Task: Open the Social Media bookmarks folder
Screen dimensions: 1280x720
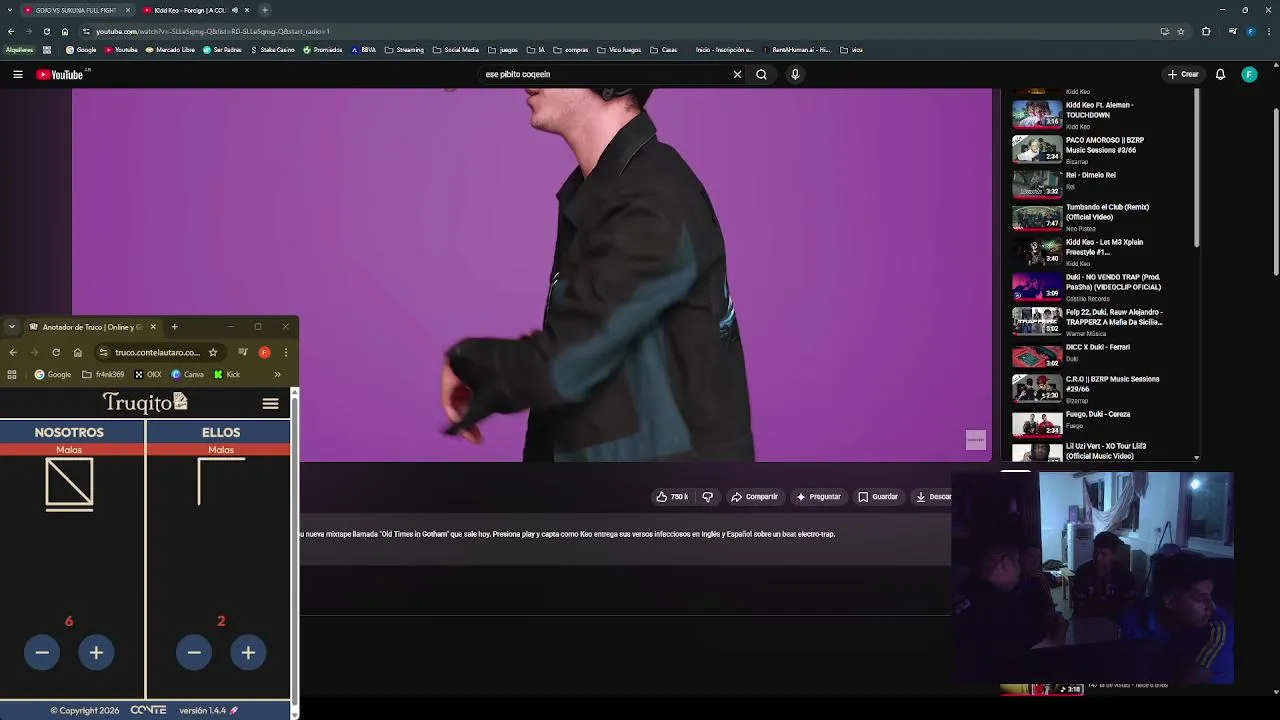Action: (x=456, y=50)
